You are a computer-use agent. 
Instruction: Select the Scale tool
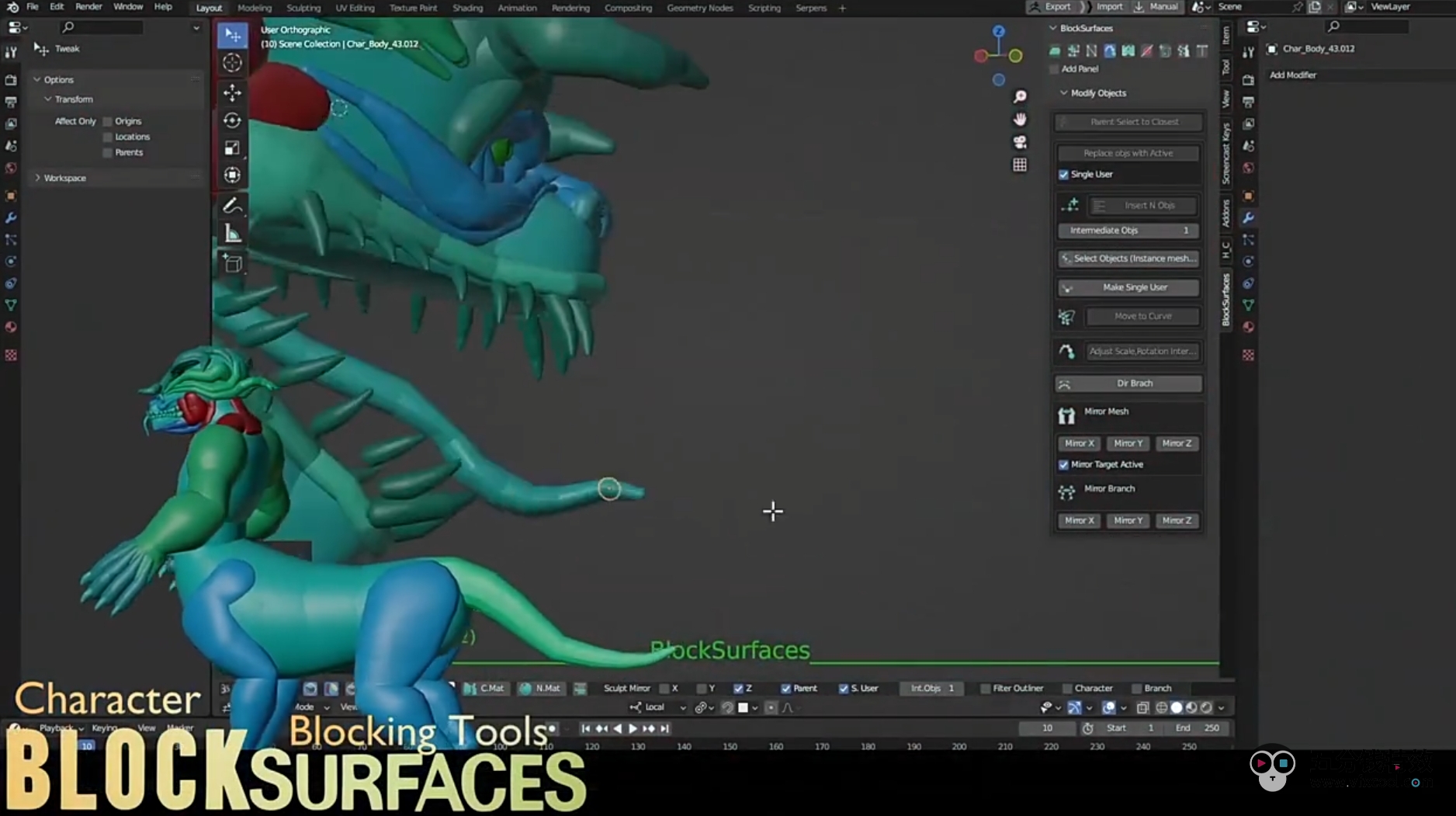(232, 148)
